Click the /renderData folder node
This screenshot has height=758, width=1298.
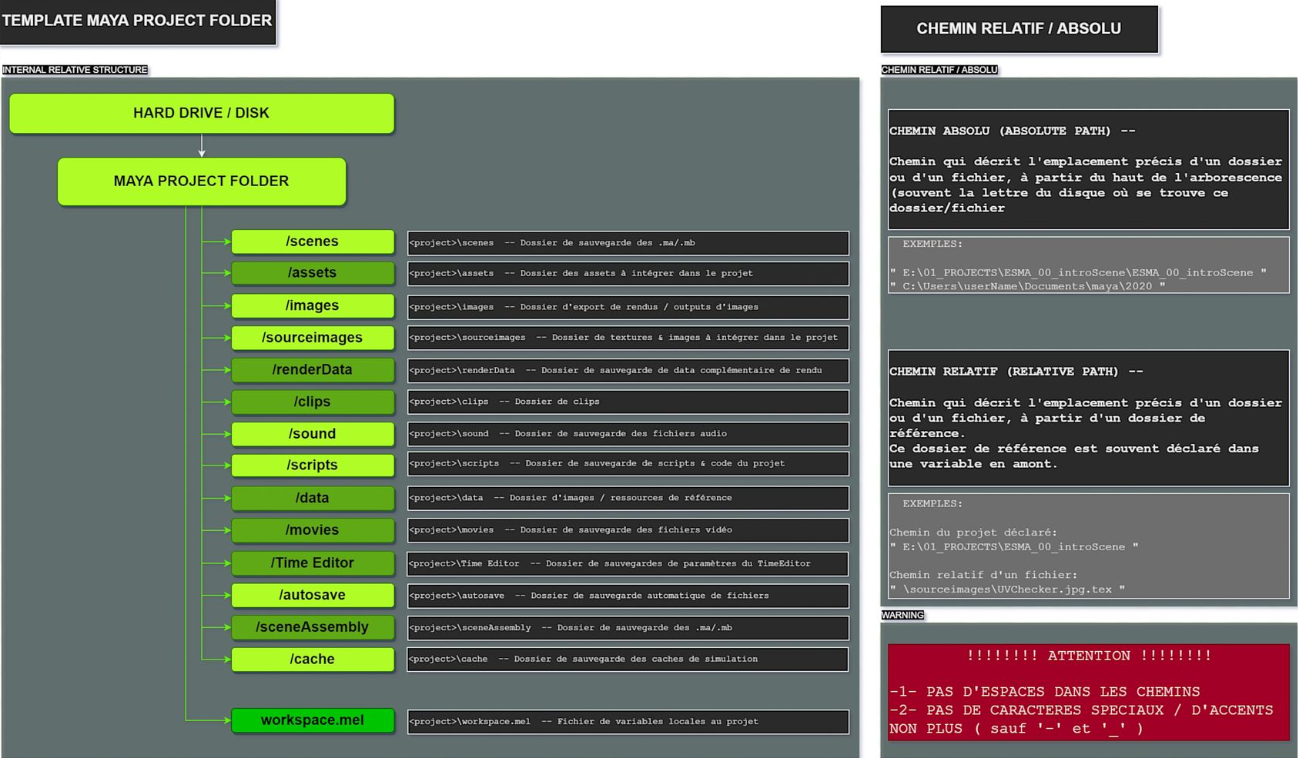pos(312,370)
